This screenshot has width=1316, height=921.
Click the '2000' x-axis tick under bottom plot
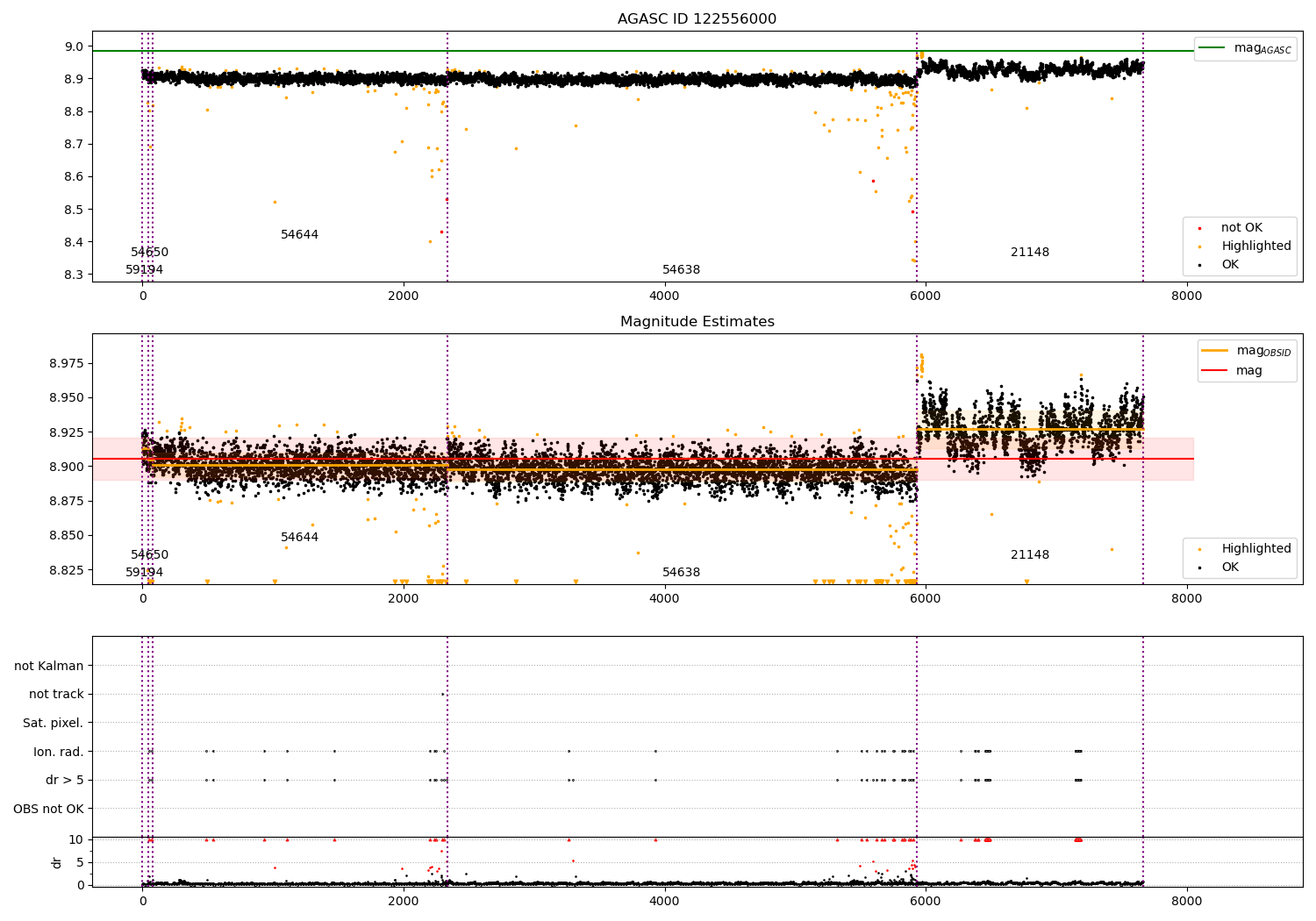pos(404,902)
